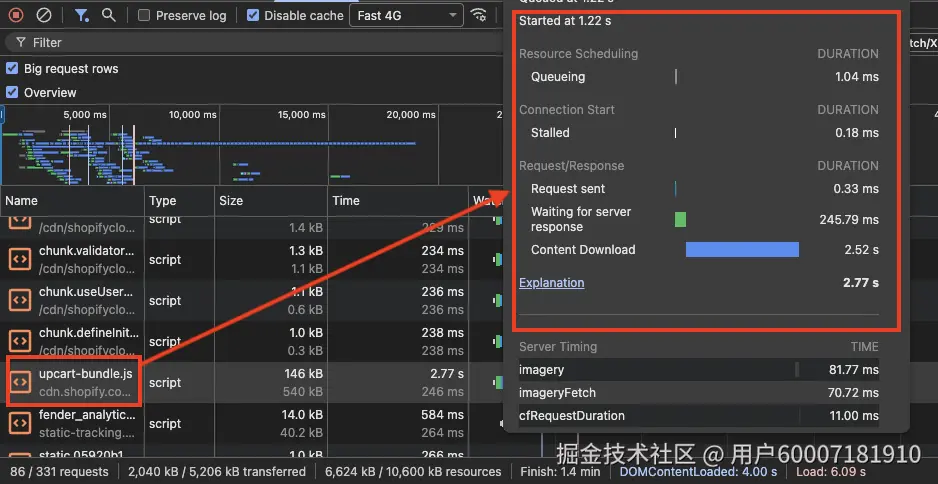Sort by Name column header
This screenshot has width=938, height=484.
pyautogui.click(x=72, y=201)
